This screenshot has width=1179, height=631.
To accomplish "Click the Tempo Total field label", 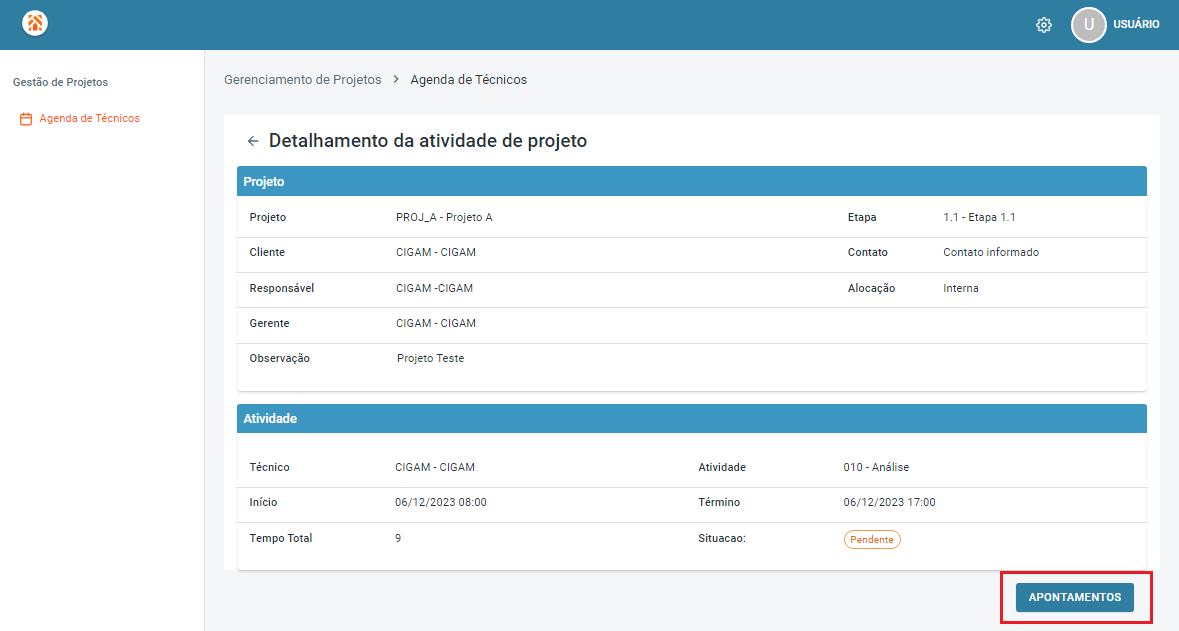I will click(x=280, y=538).
